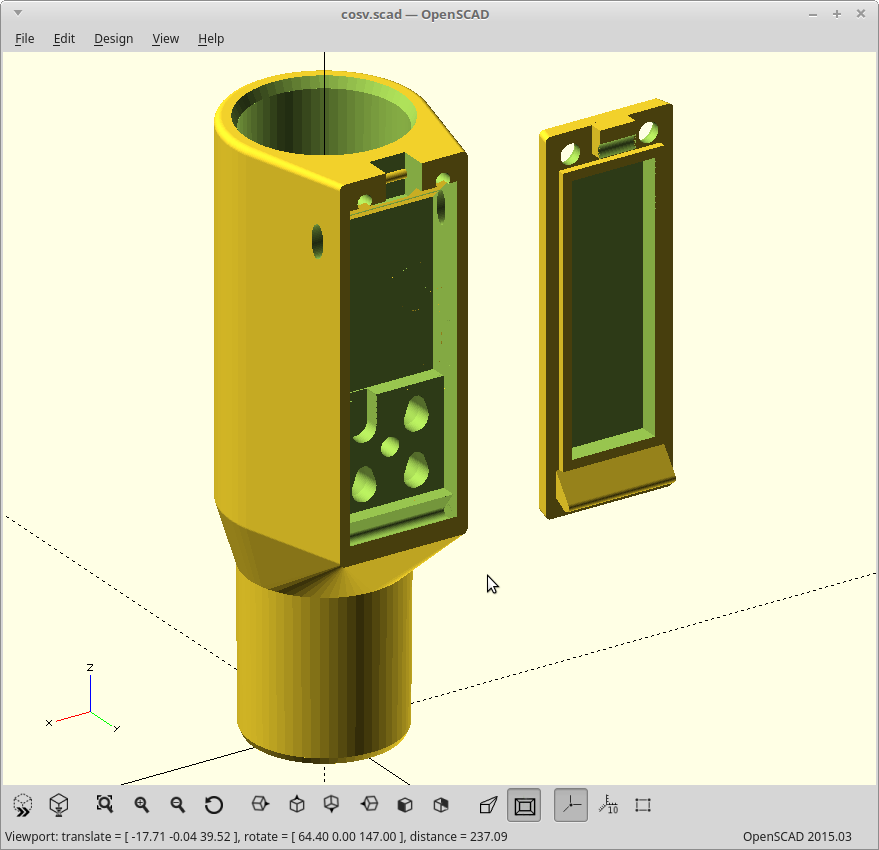Toggle the Show Scale Markers button
The height and width of the screenshot is (850, 879).
click(x=607, y=804)
